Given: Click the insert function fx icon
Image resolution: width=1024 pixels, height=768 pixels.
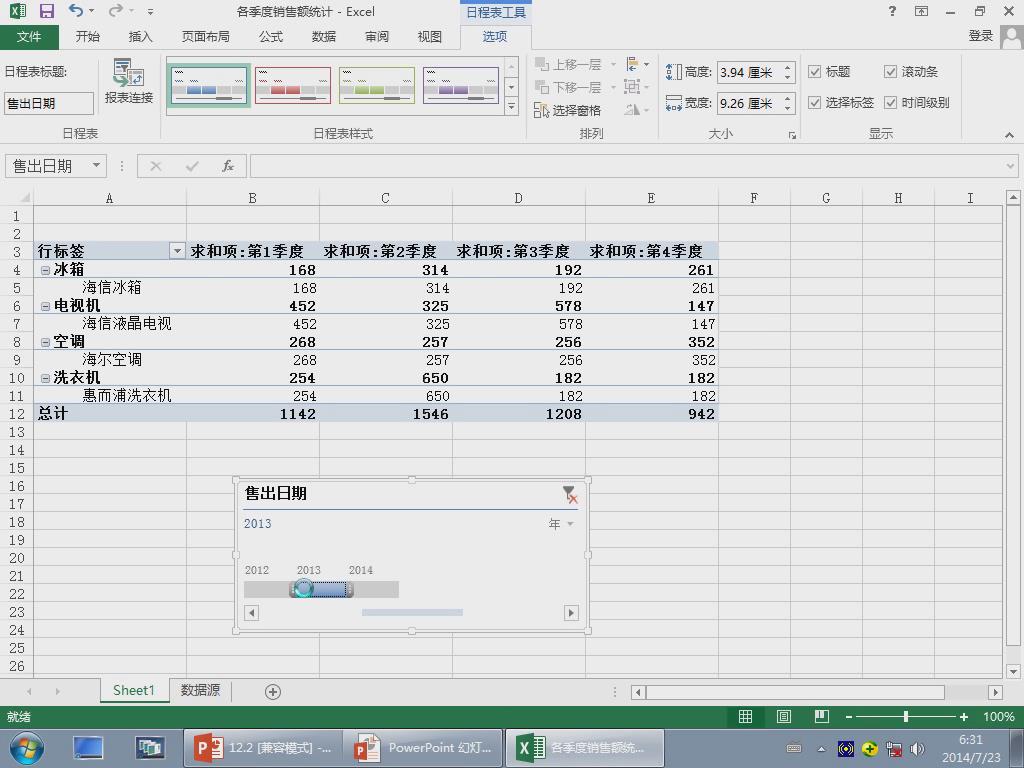Looking at the screenshot, I should tap(227, 166).
